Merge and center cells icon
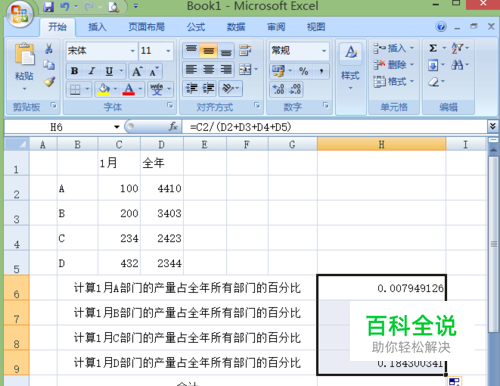500x386 pixels. point(245,70)
